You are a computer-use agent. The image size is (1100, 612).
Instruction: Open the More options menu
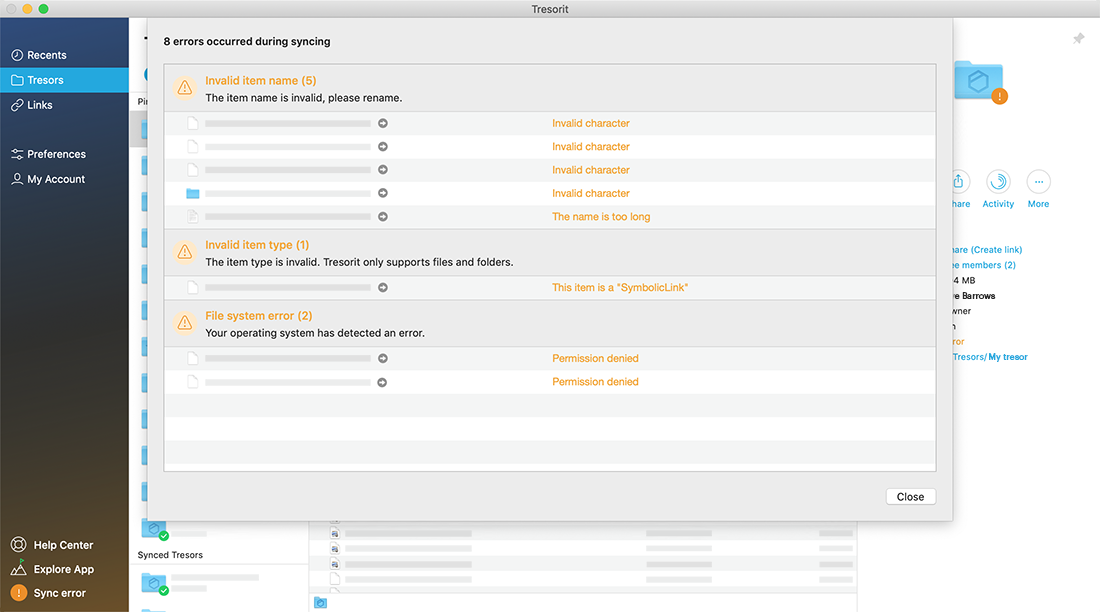click(1038, 182)
